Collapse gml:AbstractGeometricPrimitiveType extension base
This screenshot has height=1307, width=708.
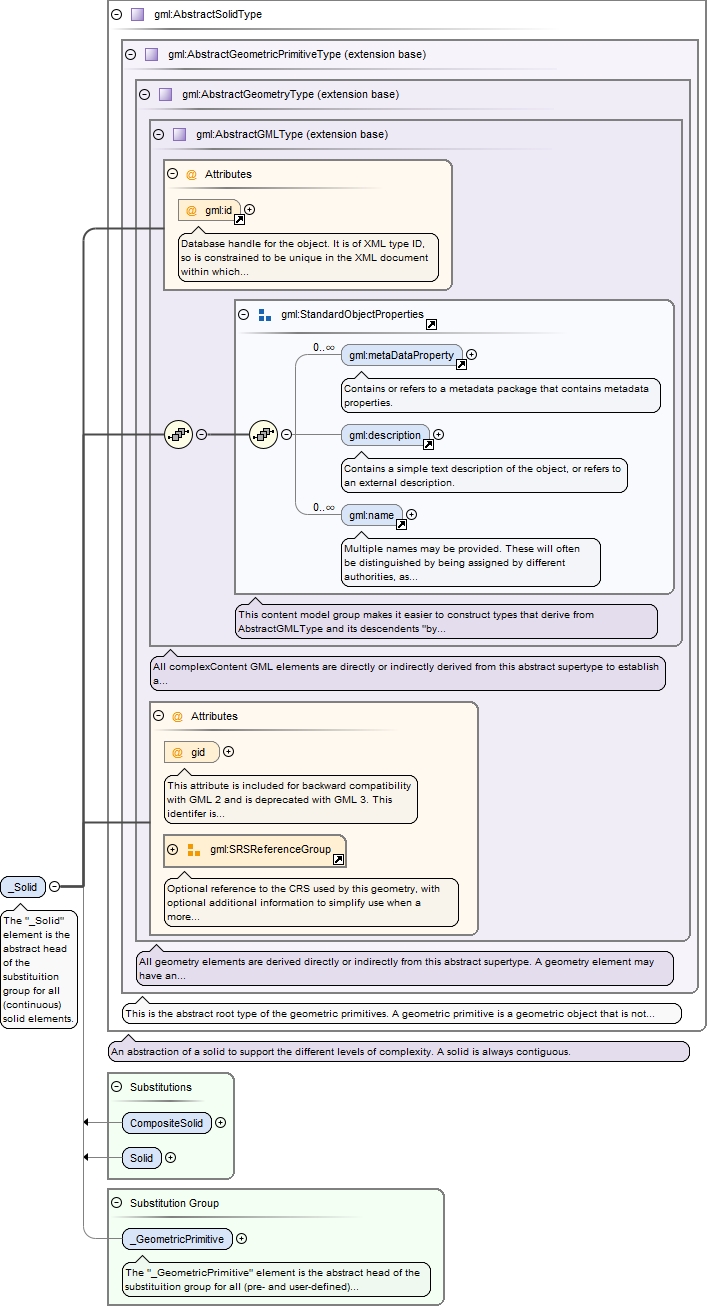pyautogui.click(x=131, y=55)
